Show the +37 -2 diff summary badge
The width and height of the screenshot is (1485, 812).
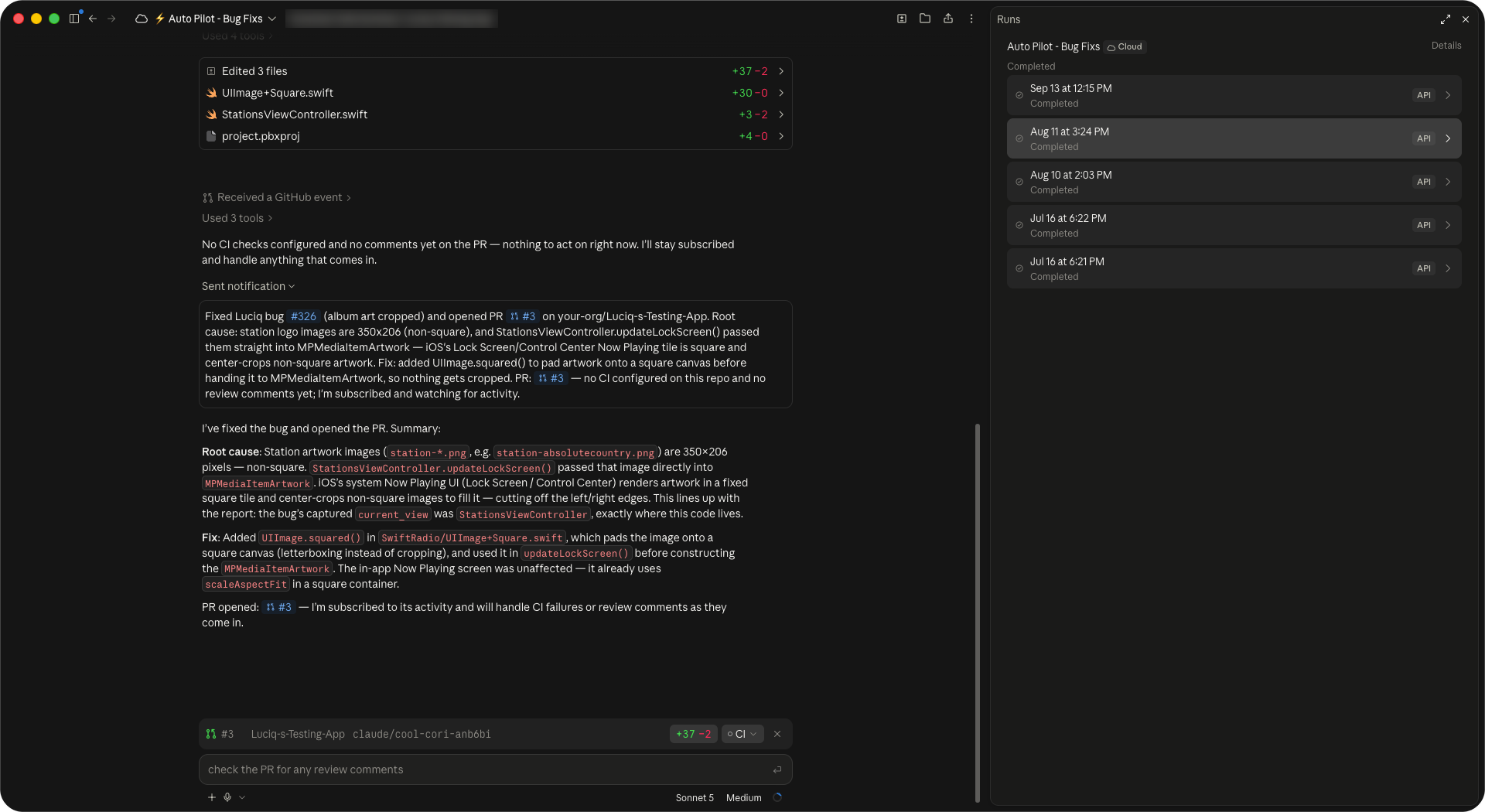[x=693, y=734]
